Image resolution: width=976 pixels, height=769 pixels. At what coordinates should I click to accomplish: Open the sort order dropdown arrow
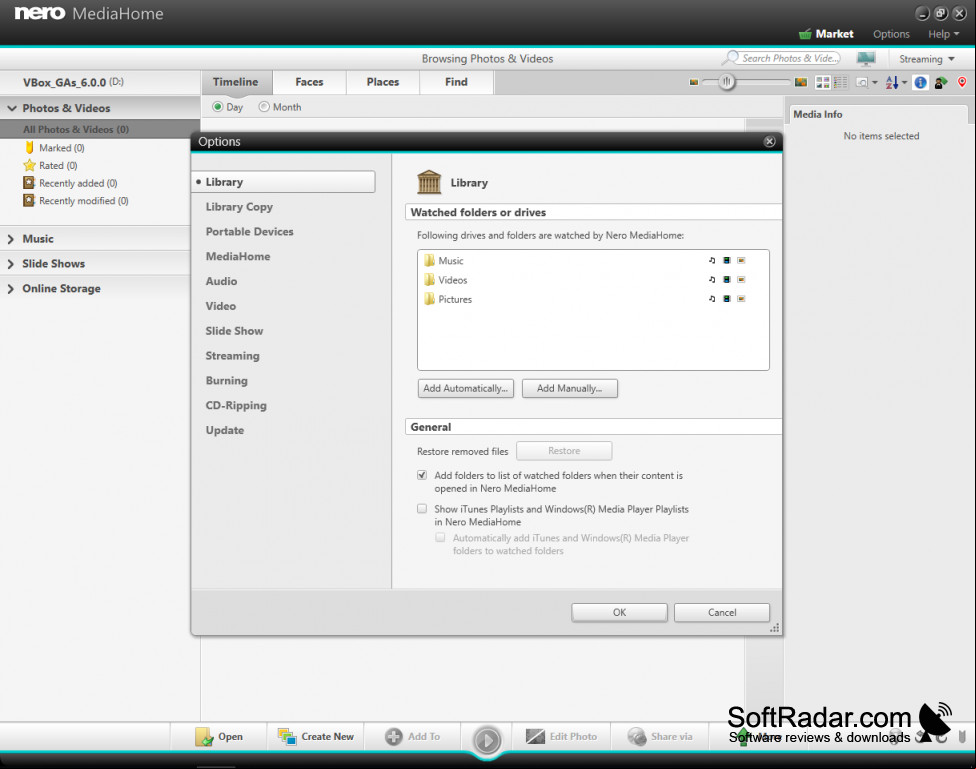pyautogui.click(x=904, y=82)
